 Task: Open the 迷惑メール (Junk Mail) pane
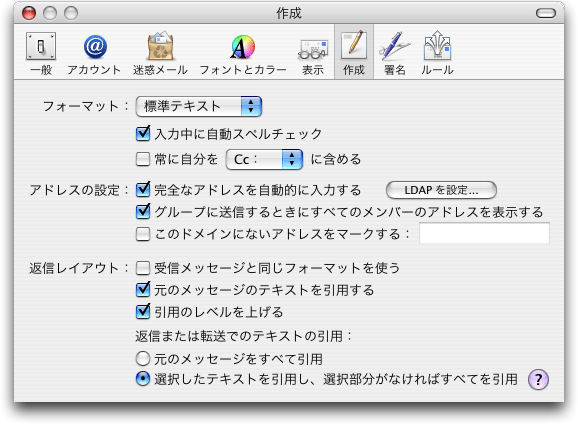tap(160, 53)
